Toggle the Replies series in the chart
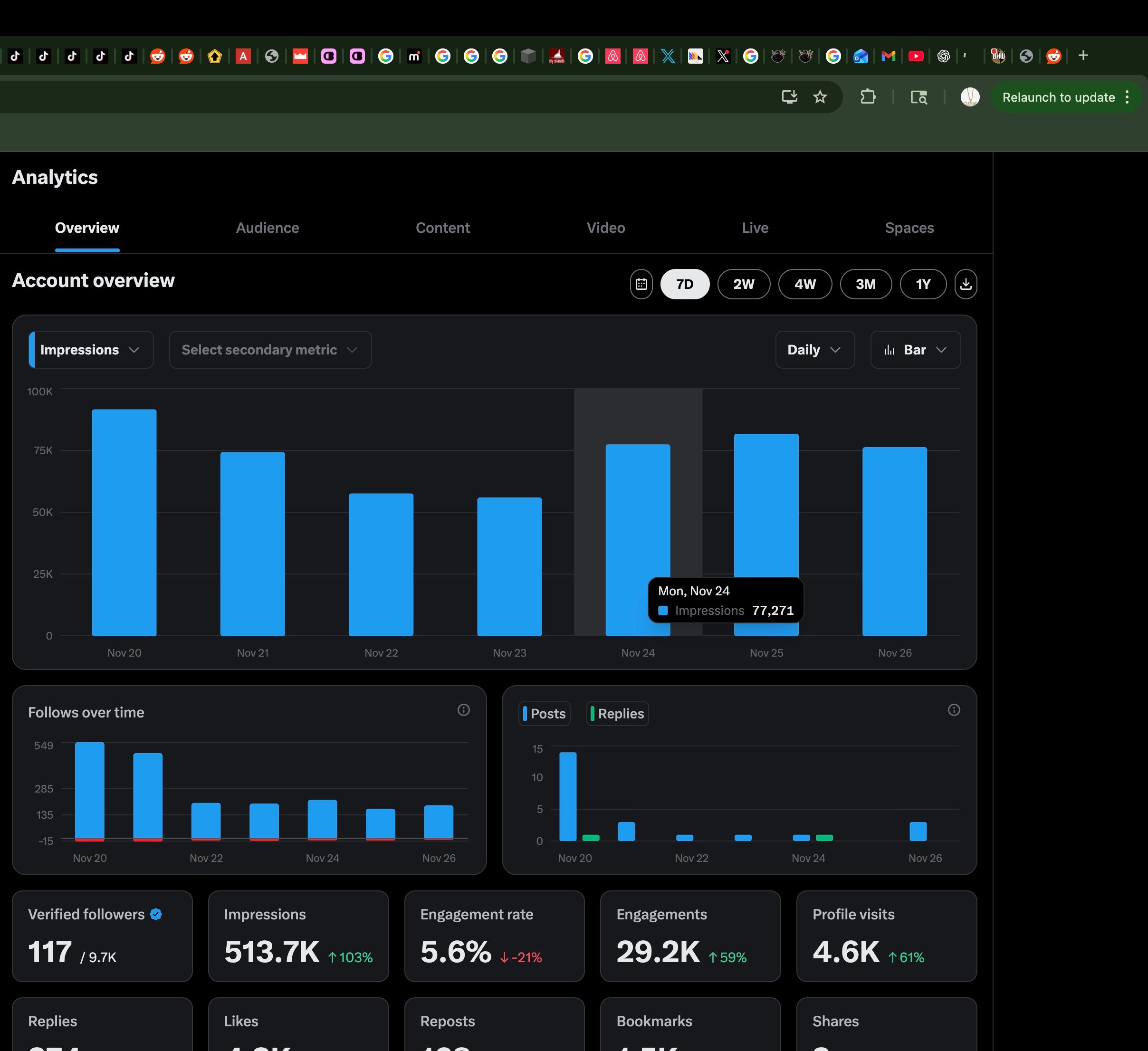1148x1051 pixels. click(x=617, y=713)
